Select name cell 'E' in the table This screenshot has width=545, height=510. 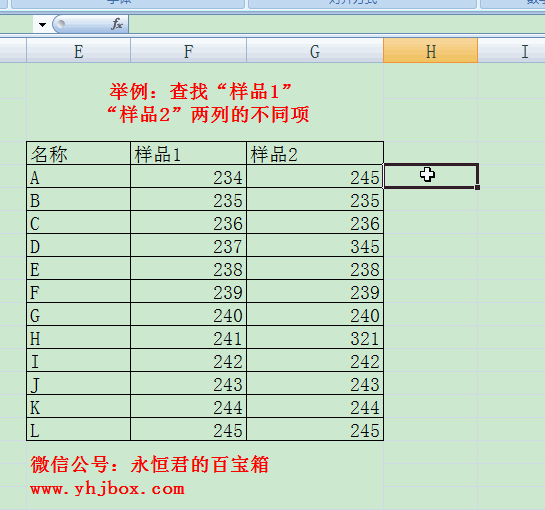[79, 268]
